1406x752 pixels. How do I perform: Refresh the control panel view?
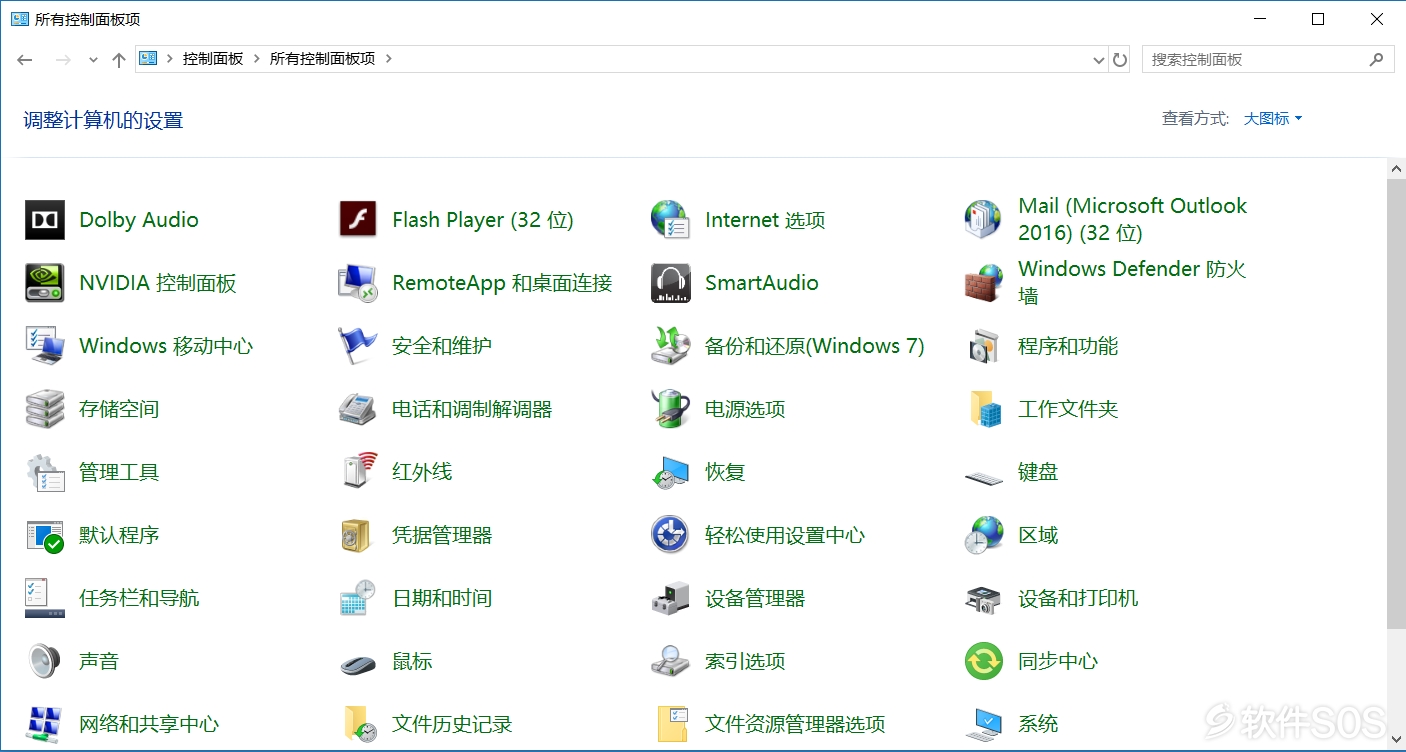pyautogui.click(x=1120, y=60)
